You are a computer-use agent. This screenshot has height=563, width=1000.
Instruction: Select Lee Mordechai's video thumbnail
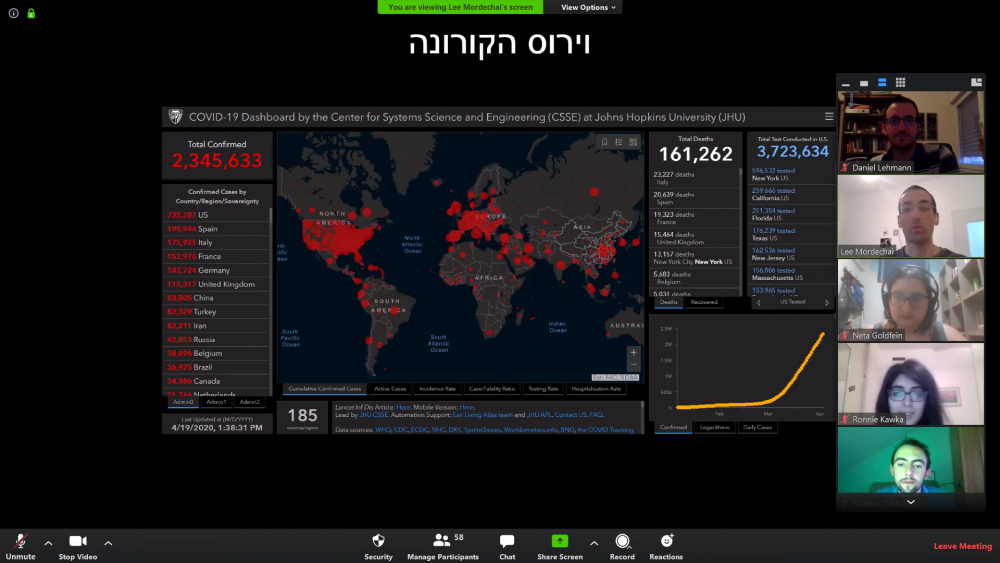point(911,216)
